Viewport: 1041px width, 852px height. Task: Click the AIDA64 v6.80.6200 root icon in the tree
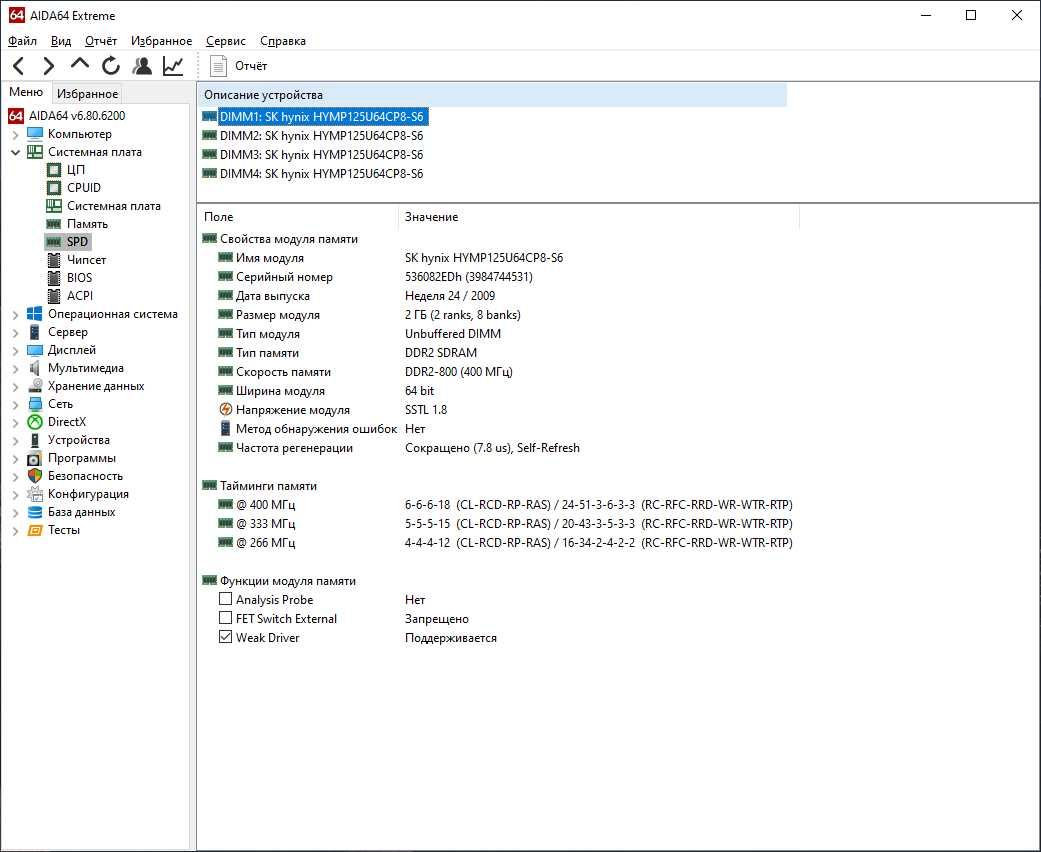pos(16,116)
